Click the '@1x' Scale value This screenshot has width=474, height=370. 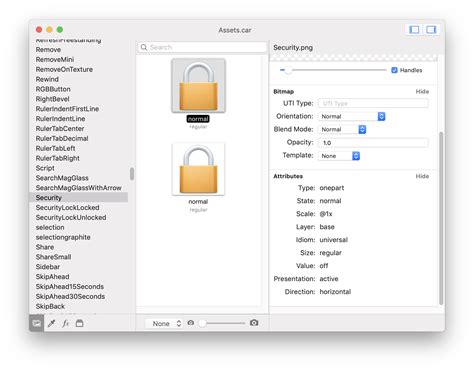(x=326, y=214)
